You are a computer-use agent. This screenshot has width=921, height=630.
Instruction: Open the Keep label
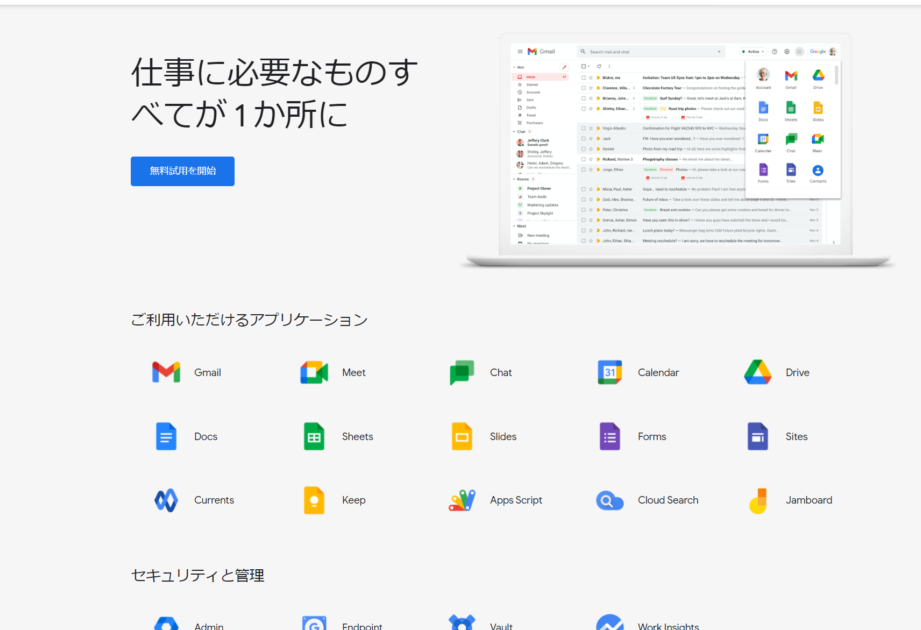click(354, 500)
